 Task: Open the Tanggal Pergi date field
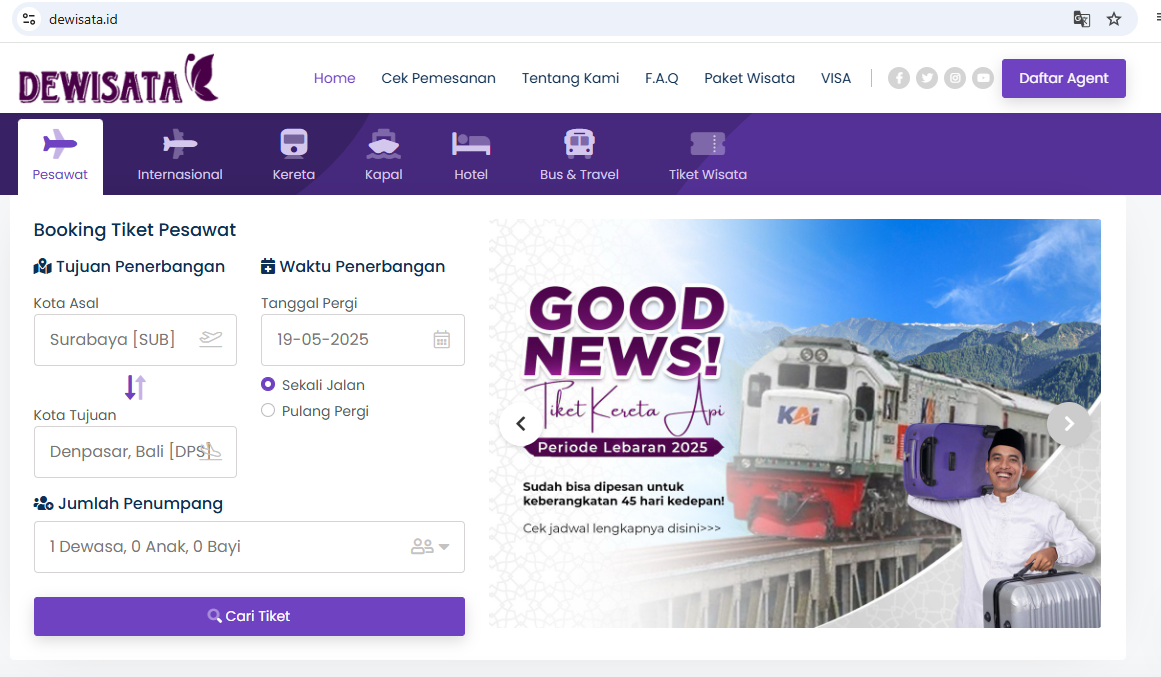(x=362, y=340)
